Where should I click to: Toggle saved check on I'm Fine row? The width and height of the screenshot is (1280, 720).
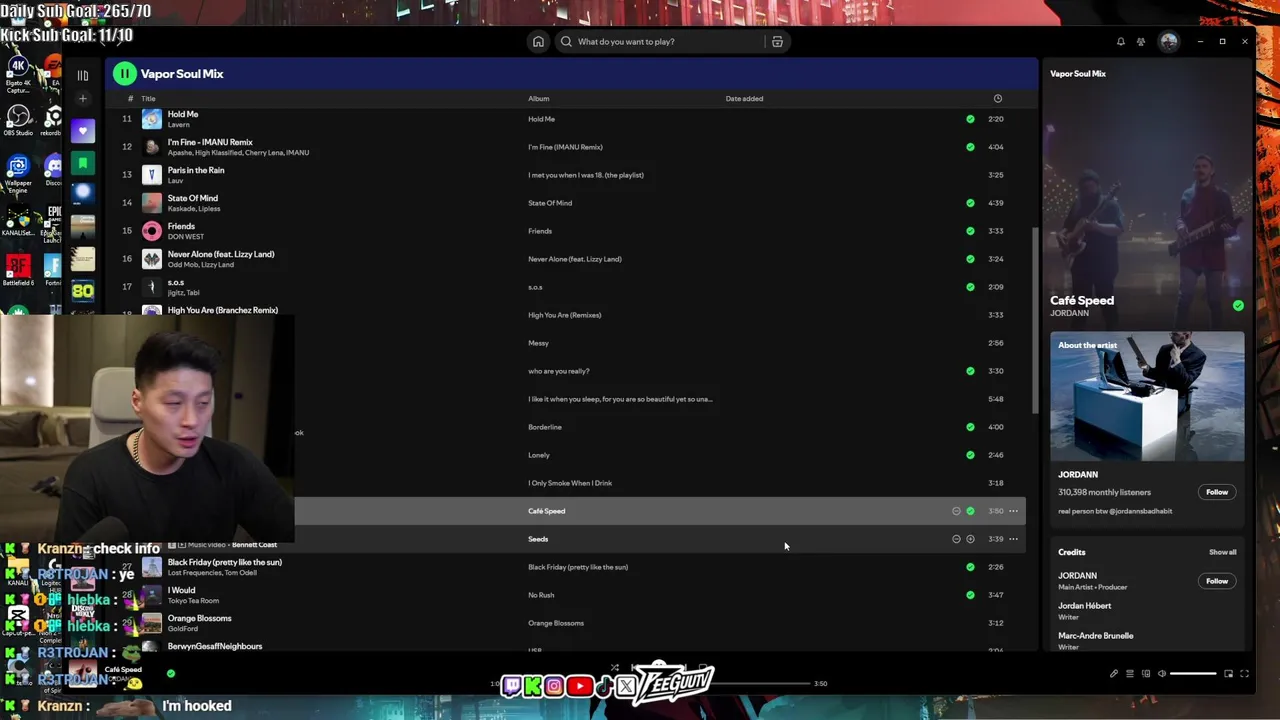click(x=970, y=147)
